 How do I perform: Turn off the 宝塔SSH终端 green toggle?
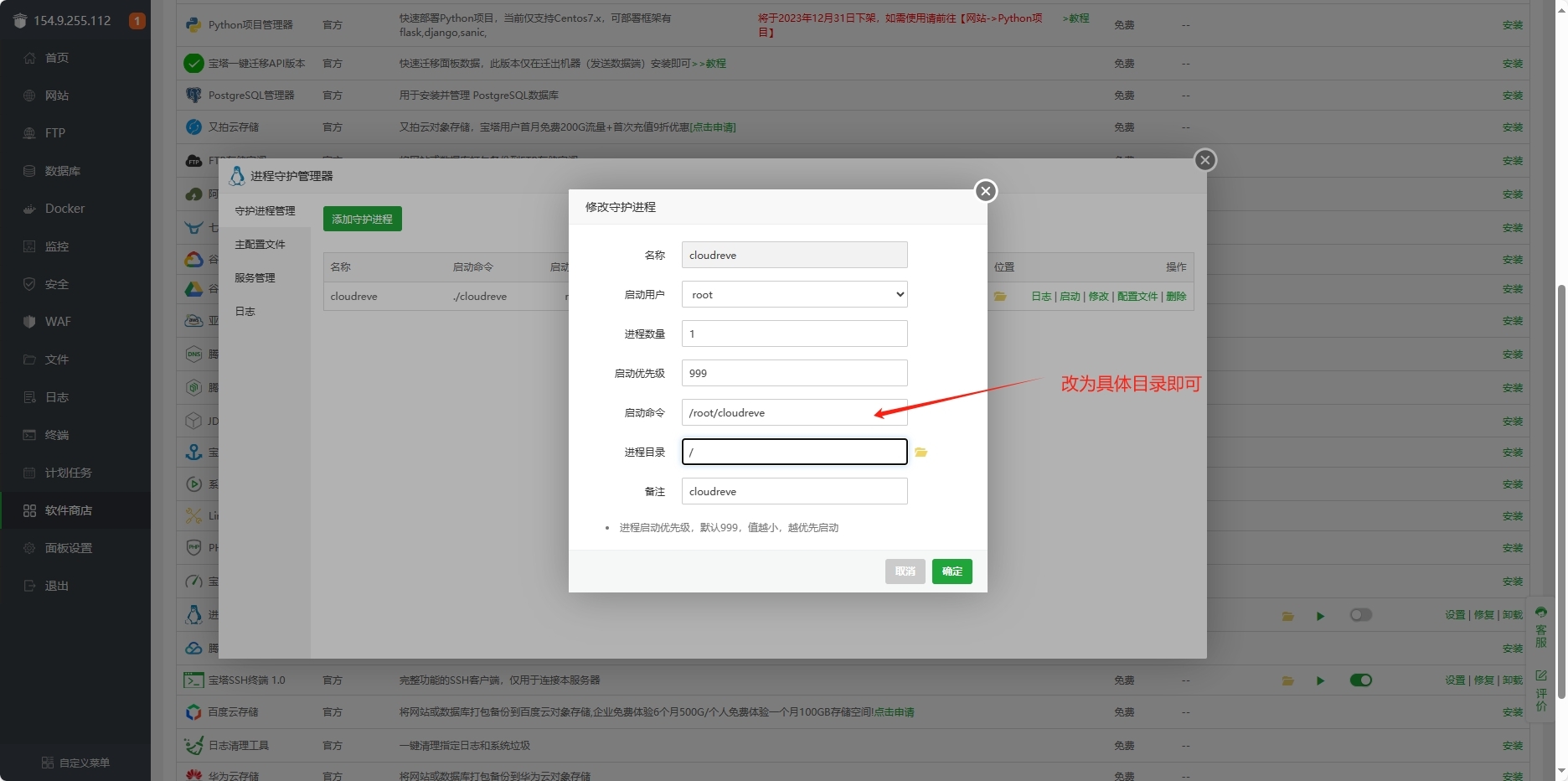1360,680
